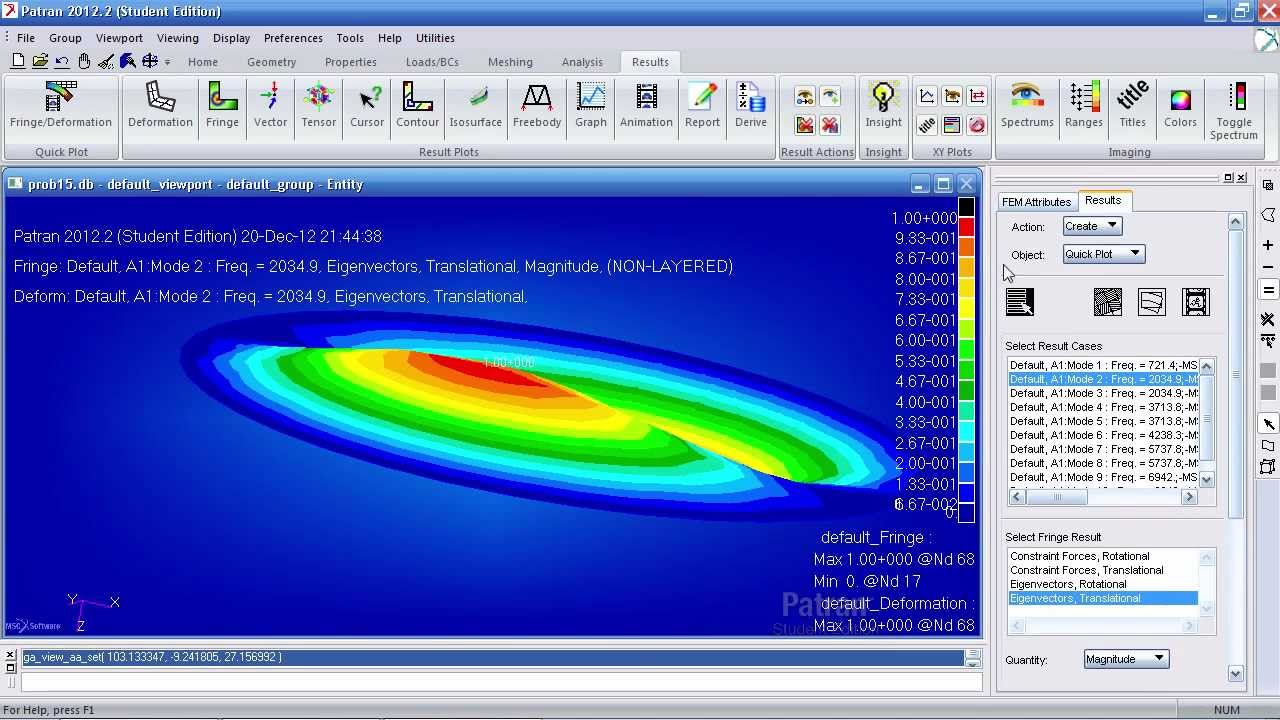
Task: Switch to the Analysis ribbon tab
Action: coord(582,62)
